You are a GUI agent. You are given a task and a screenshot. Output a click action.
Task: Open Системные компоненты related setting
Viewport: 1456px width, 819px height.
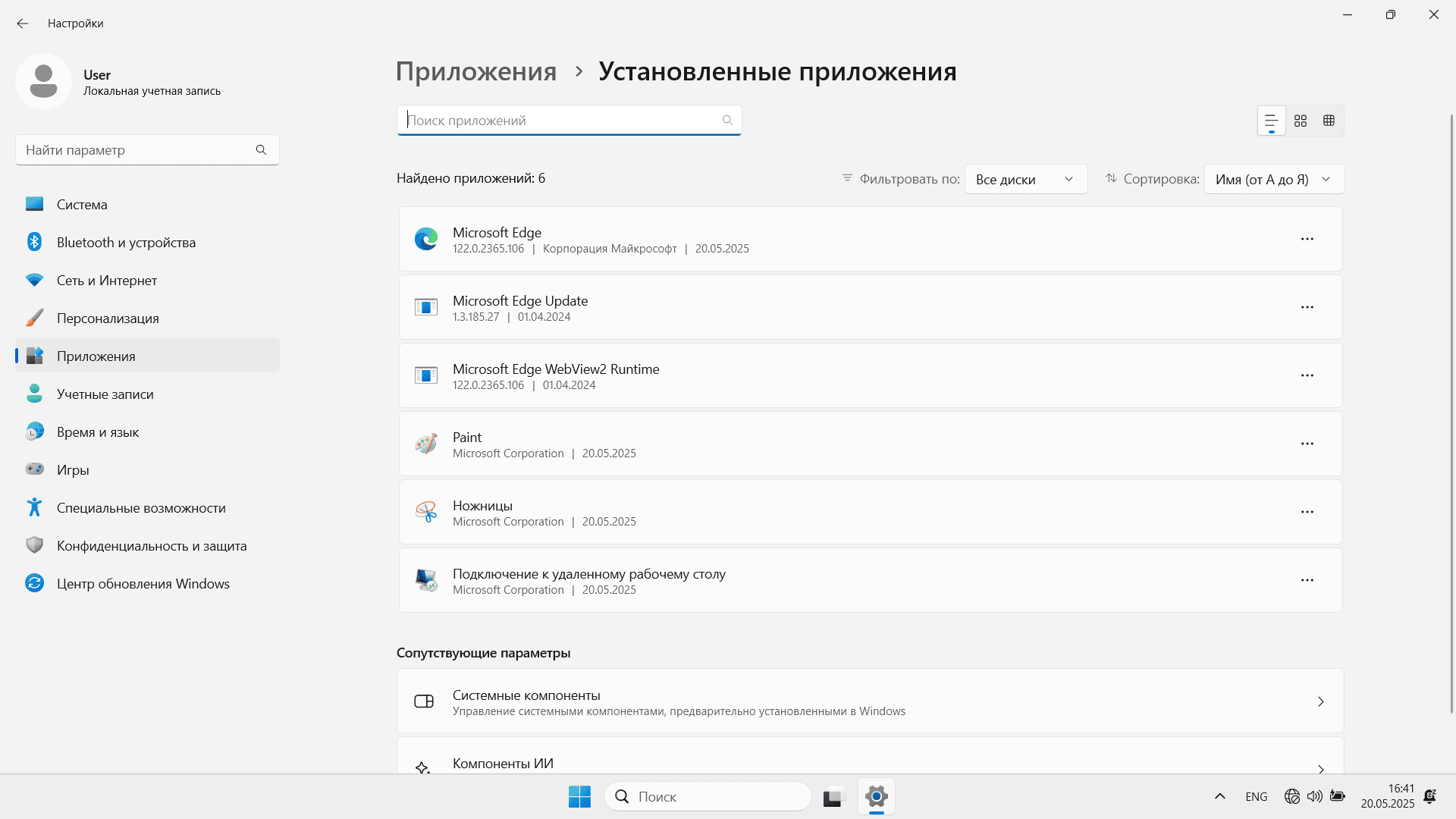coord(871,701)
